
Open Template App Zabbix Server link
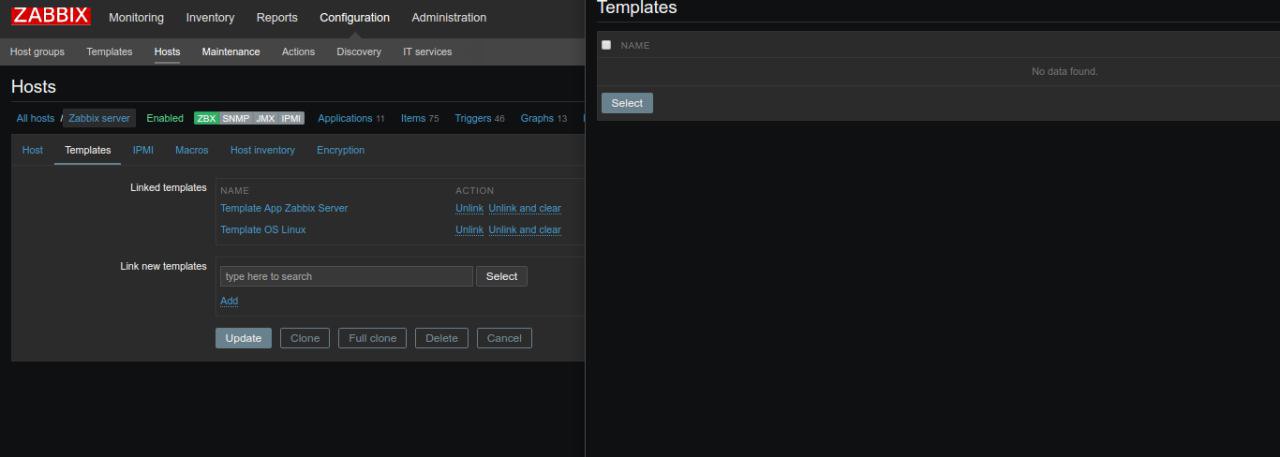(x=284, y=208)
